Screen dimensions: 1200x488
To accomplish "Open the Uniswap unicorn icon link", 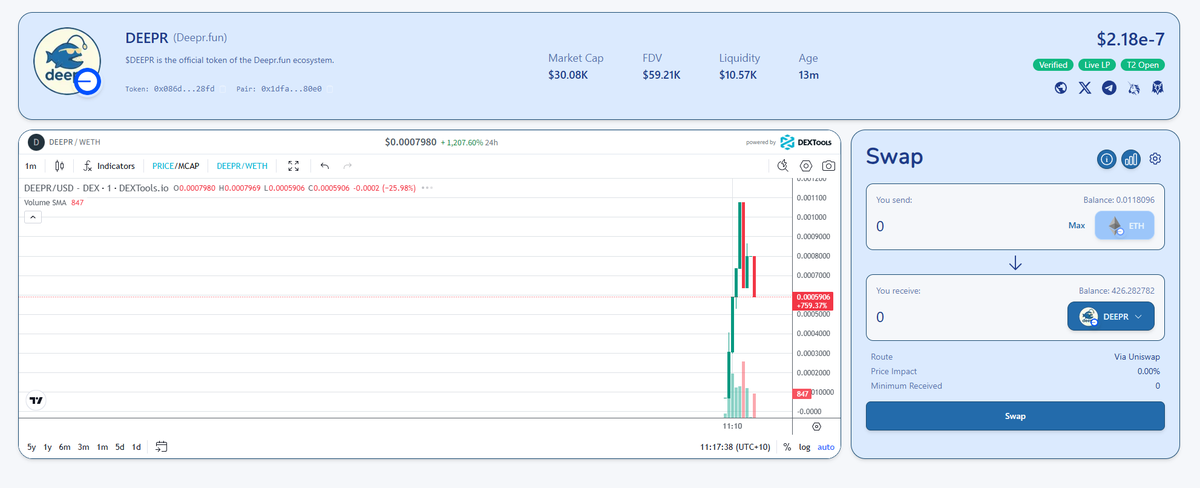I will click(1134, 88).
